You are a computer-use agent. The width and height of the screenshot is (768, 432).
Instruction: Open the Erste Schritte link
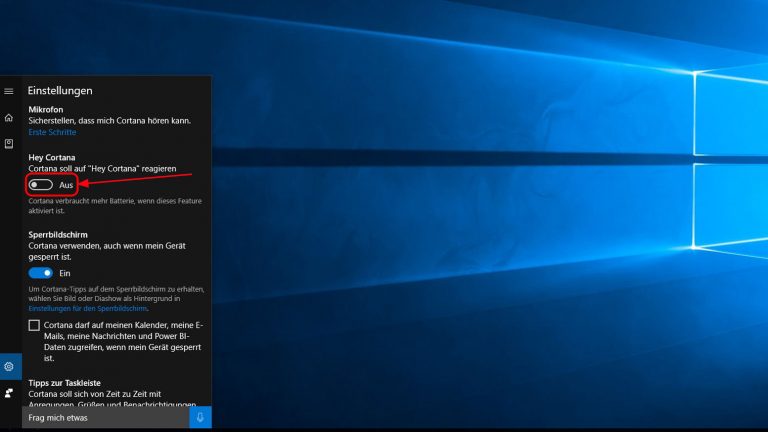coord(51,132)
